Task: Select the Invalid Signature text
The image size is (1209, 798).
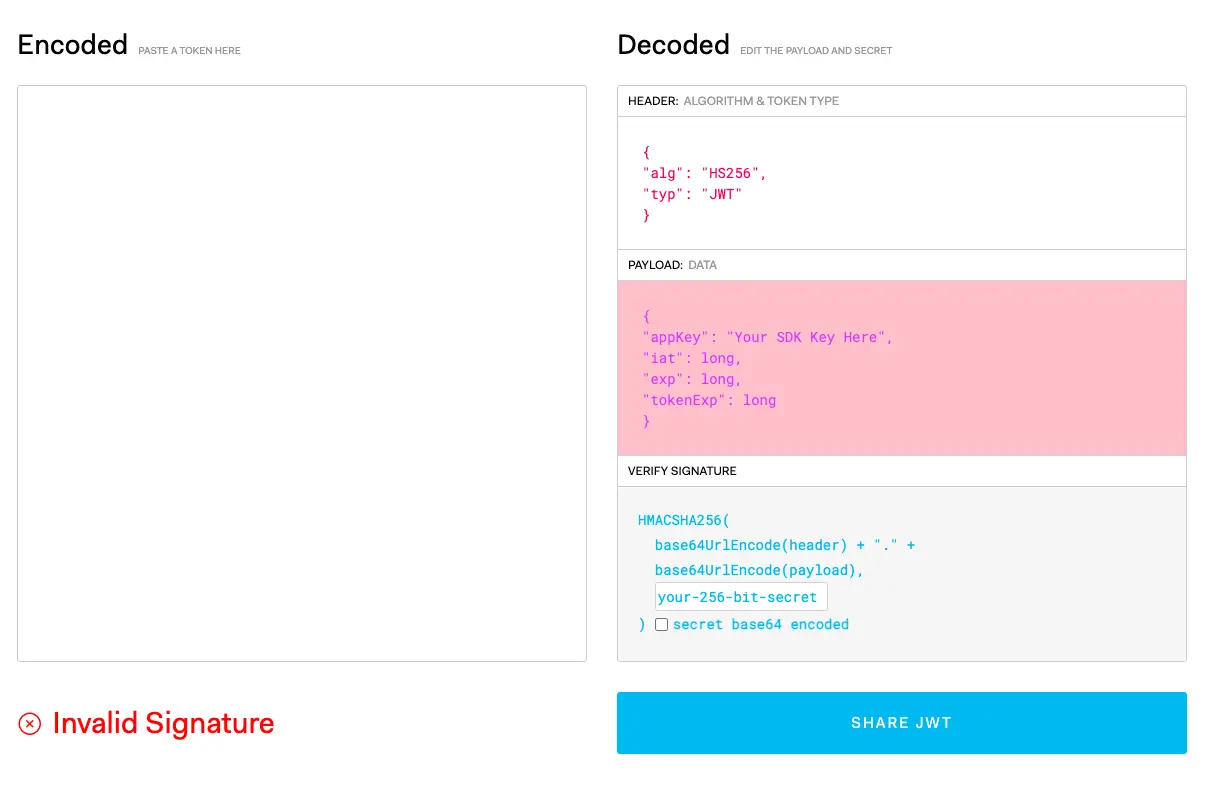Action: [x=164, y=722]
